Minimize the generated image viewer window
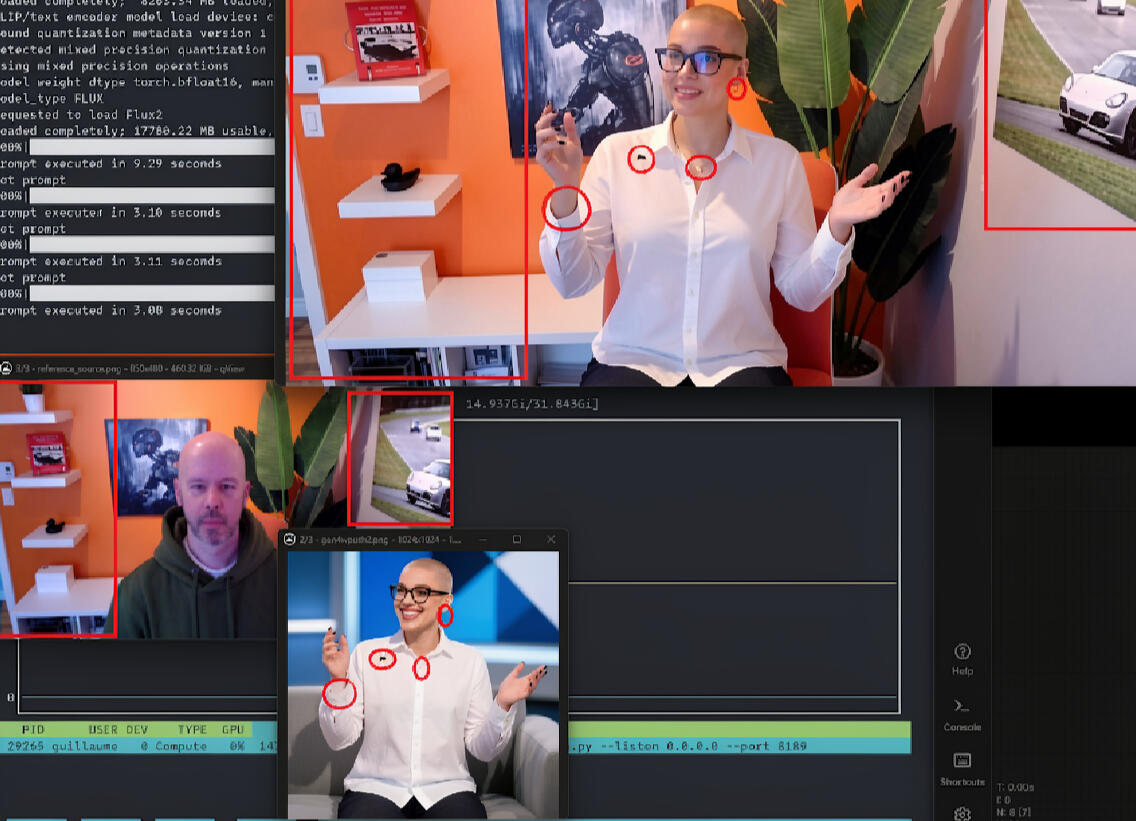1136x821 pixels. click(483, 540)
